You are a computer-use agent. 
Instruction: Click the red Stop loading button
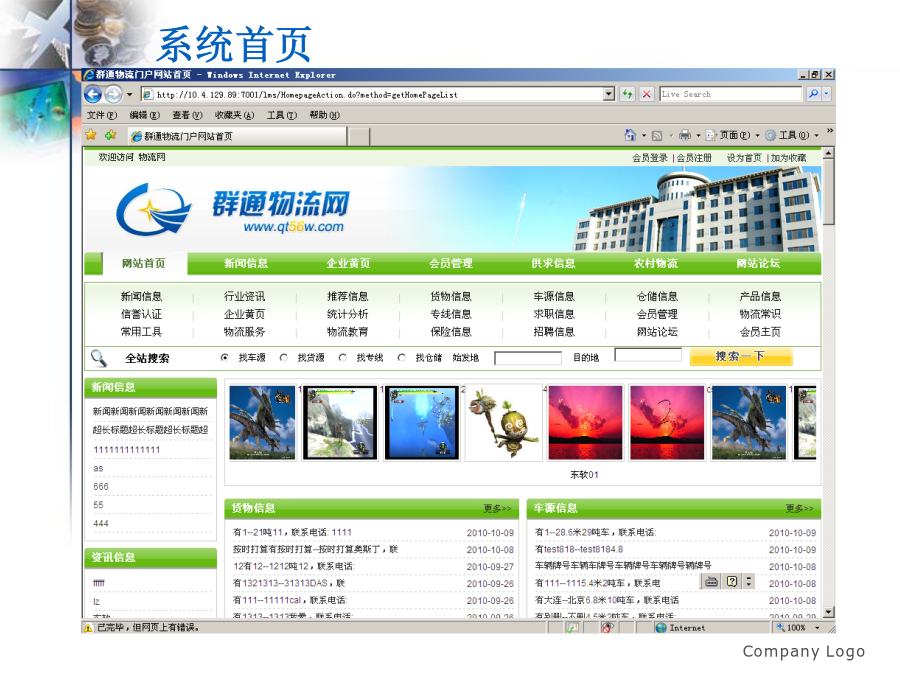(647, 94)
